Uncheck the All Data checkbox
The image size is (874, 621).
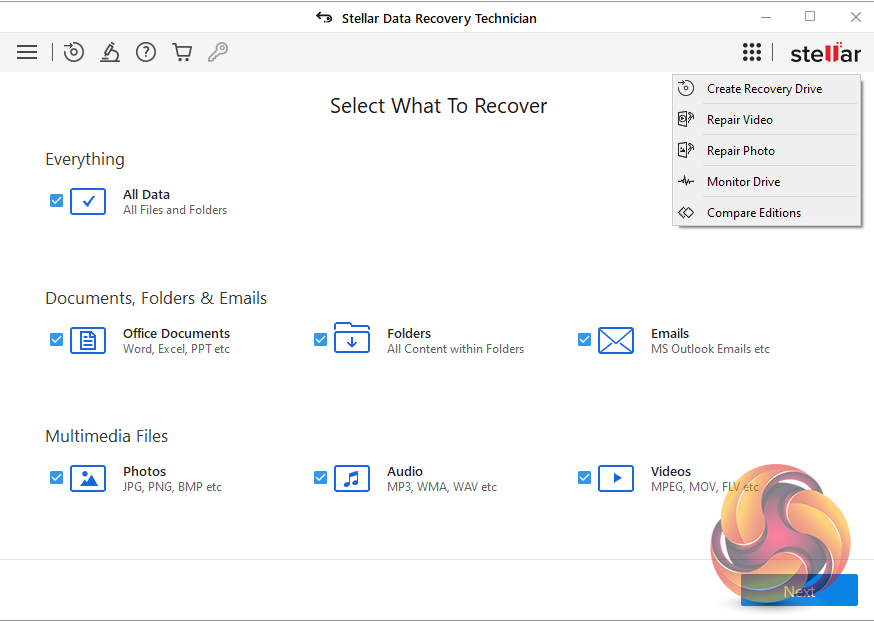tap(57, 200)
